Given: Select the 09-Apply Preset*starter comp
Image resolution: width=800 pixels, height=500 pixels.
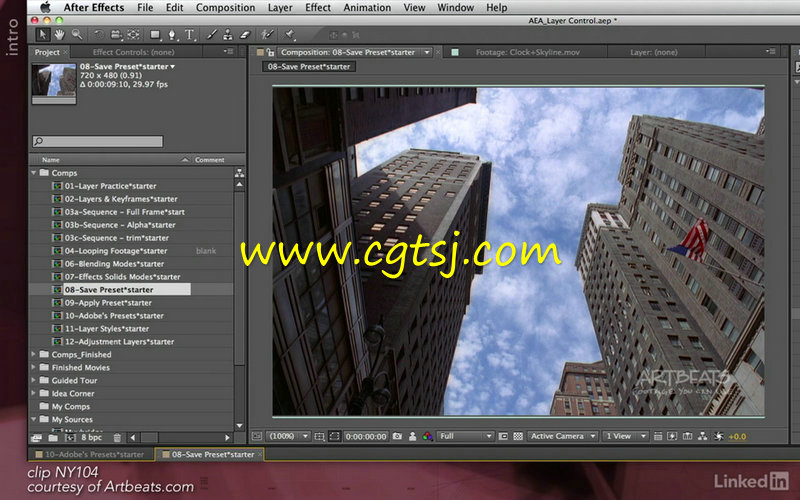Looking at the screenshot, I should pyautogui.click(x=108, y=303).
